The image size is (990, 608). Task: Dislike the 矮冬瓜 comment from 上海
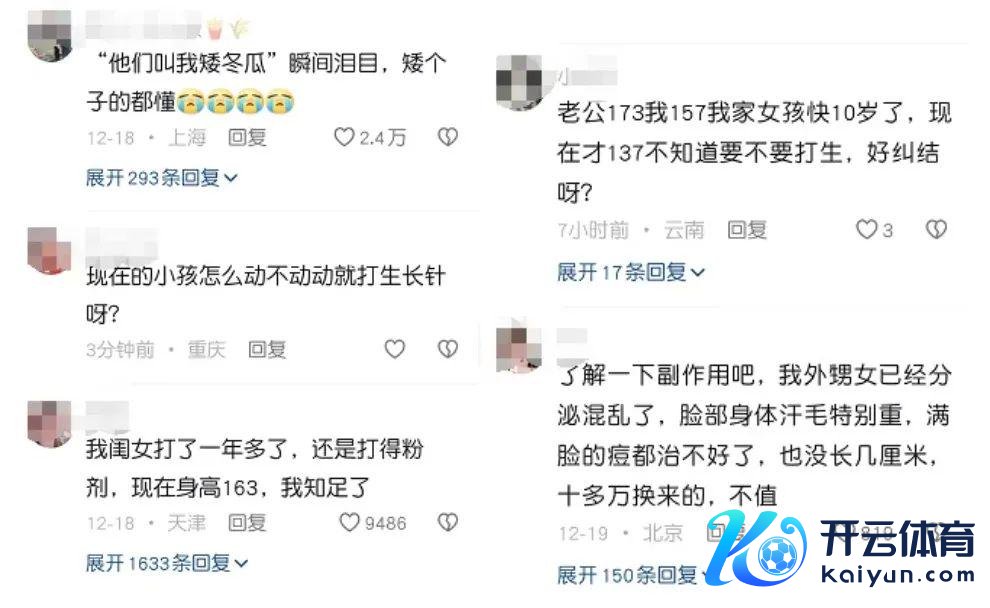(x=448, y=136)
